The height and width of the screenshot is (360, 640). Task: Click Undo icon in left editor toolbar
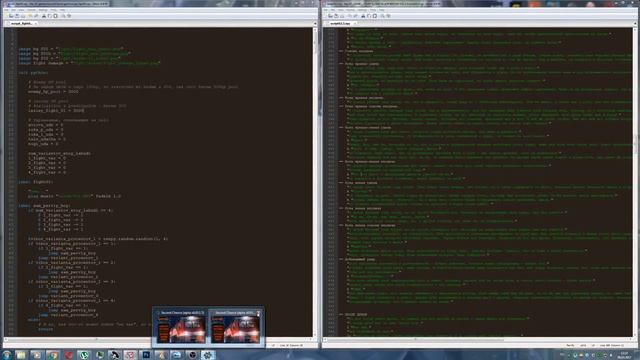[x=30, y=16]
